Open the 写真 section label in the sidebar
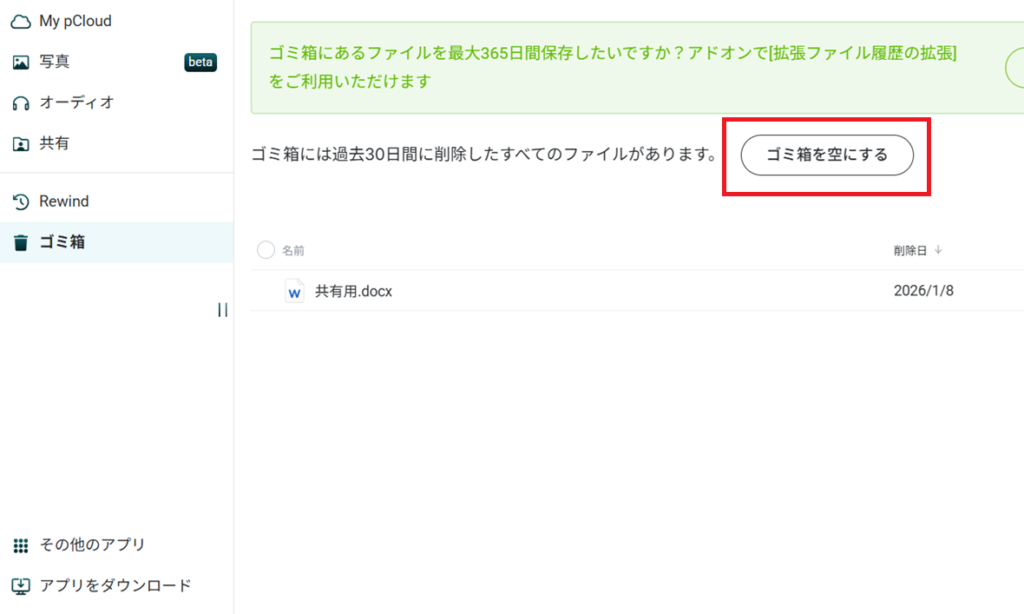Screen dimensions: 1024x614 point(54,62)
